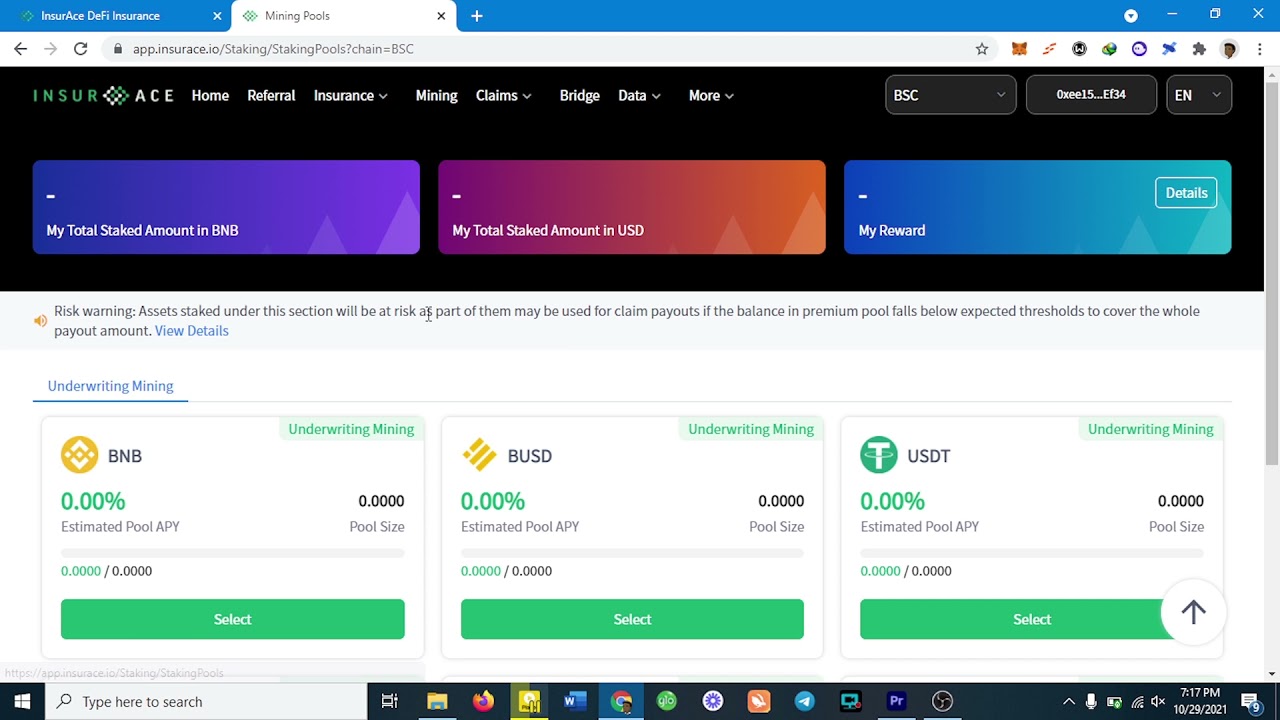Viewport: 1280px width, 720px height.
Task: Click the My Total Staked Amount in BNB card
Action: click(x=226, y=207)
